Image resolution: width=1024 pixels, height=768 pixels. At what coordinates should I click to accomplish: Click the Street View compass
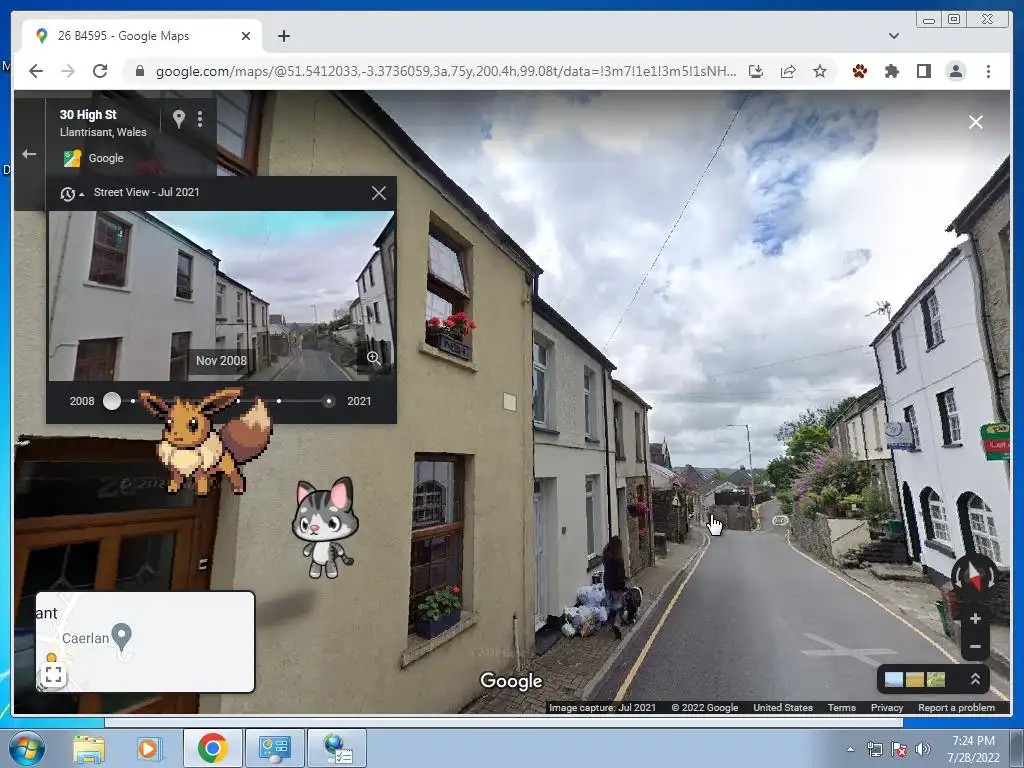974,577
